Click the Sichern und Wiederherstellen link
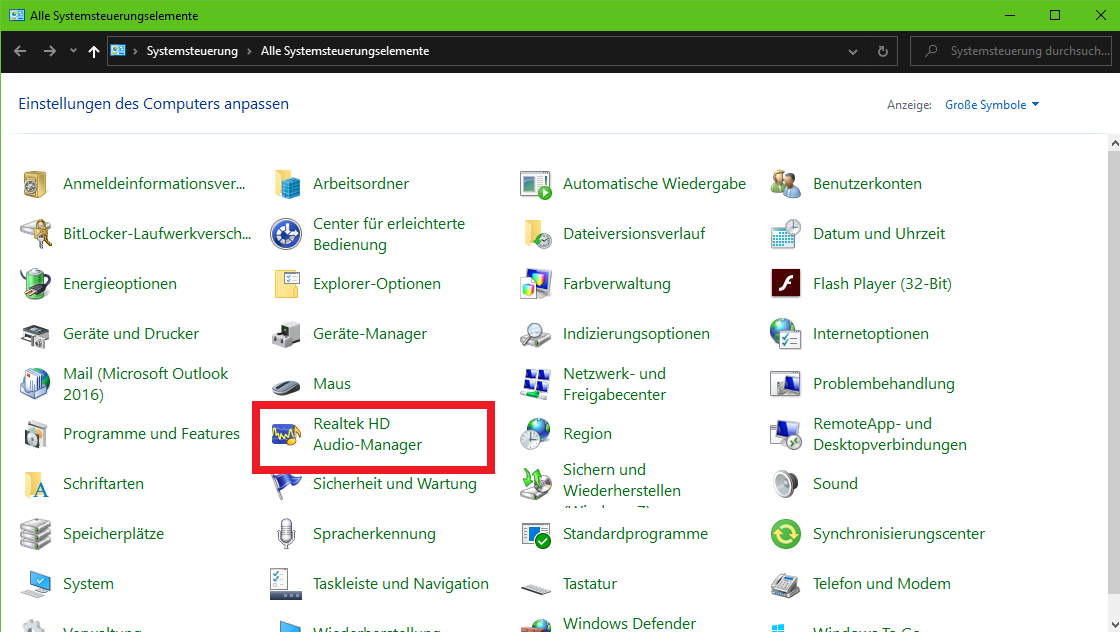This screenshot has width=1120, height=632. [x=621, y=480]
